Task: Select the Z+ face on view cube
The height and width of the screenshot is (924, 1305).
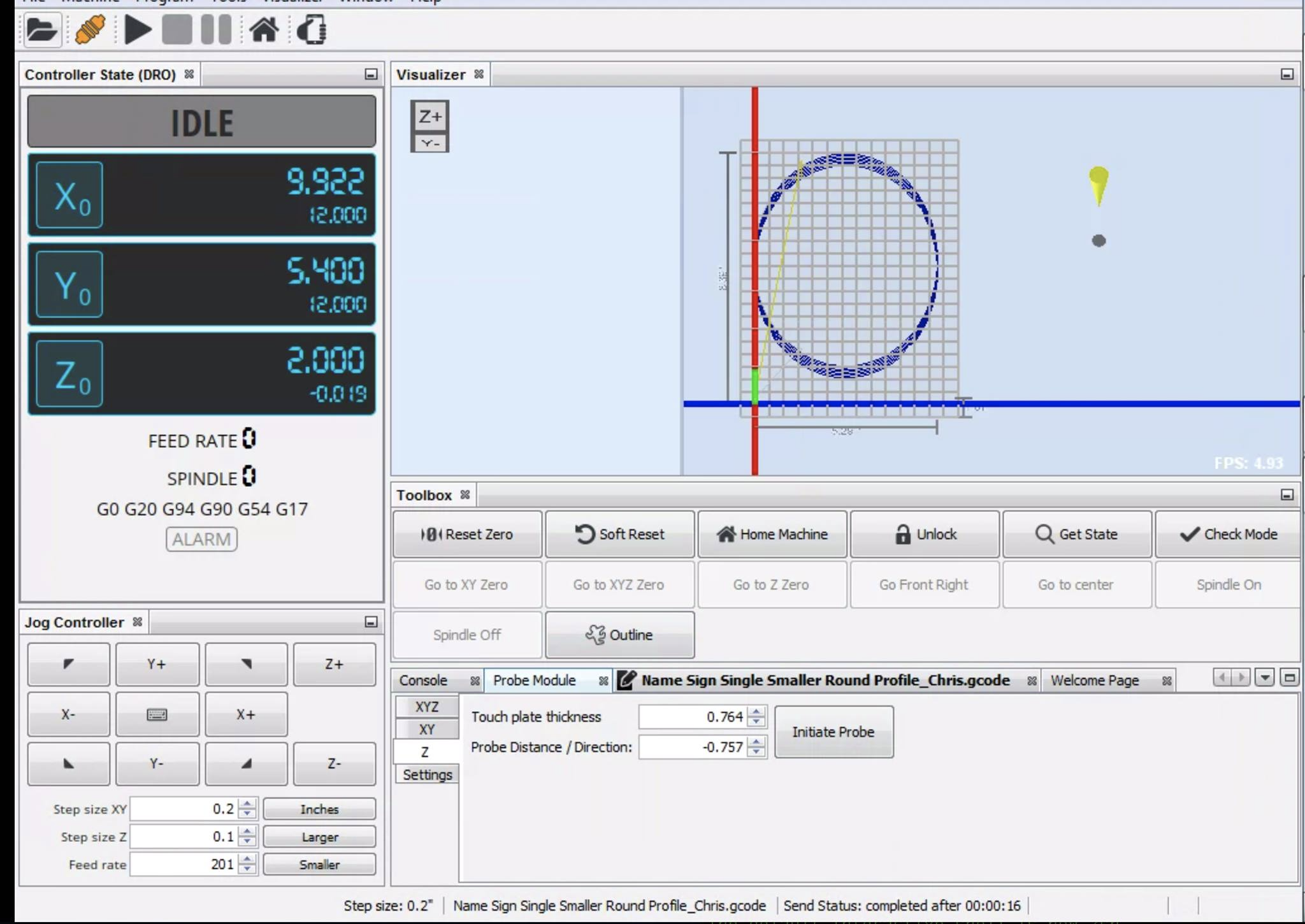Action: point(430,117)
